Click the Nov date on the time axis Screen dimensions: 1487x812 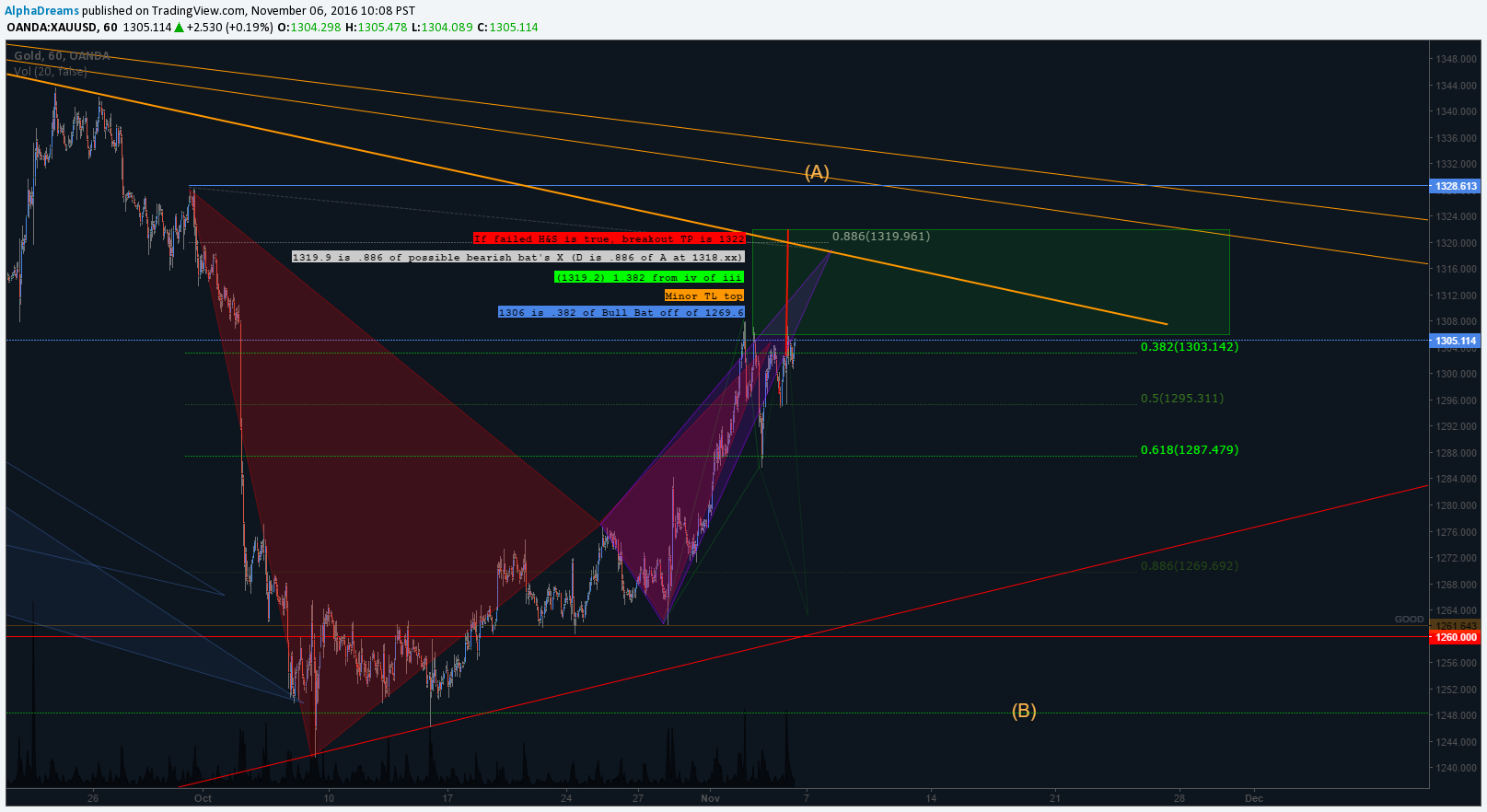point(710,798)
